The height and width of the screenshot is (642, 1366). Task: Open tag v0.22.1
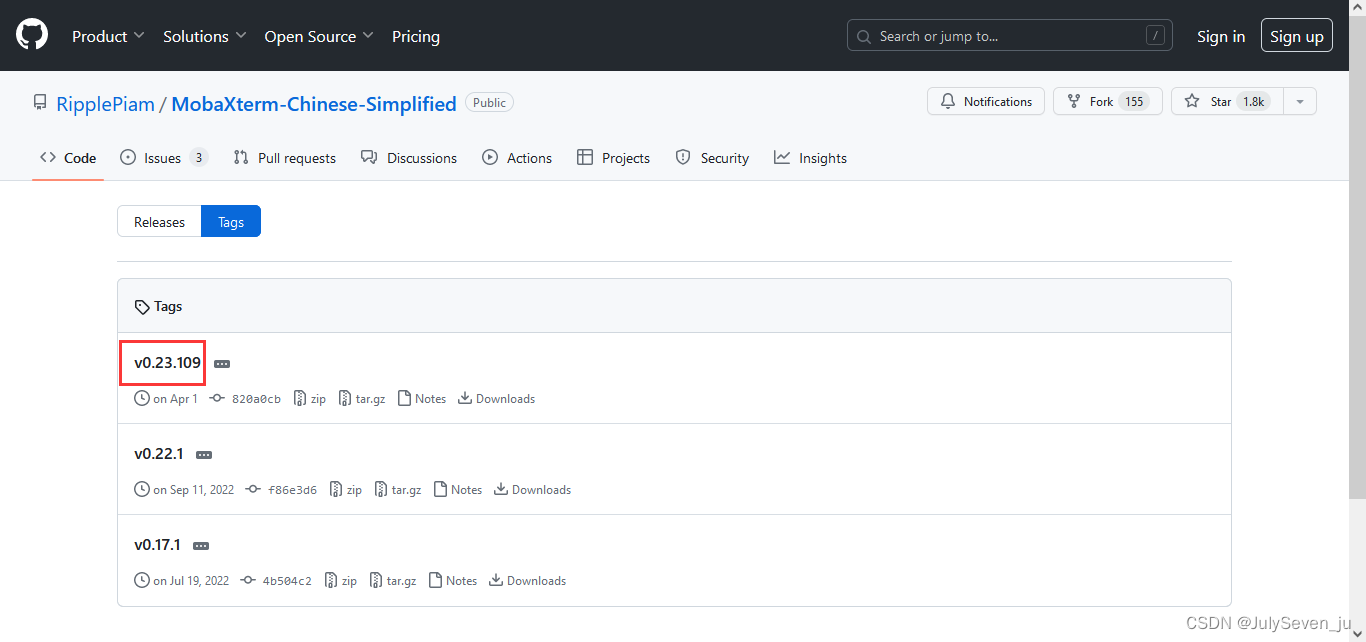(159, 454)
